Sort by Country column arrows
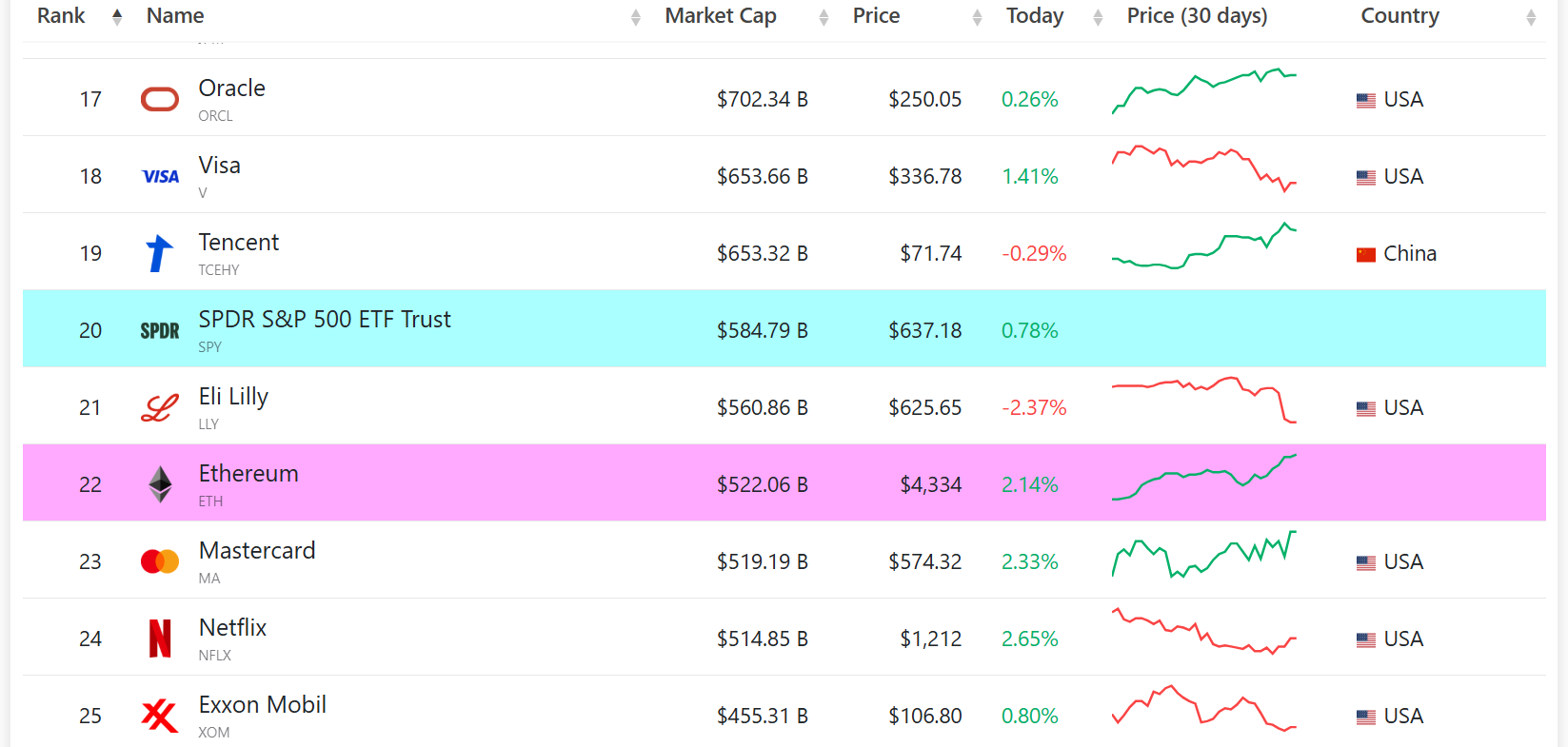 tap(1531, 17)
